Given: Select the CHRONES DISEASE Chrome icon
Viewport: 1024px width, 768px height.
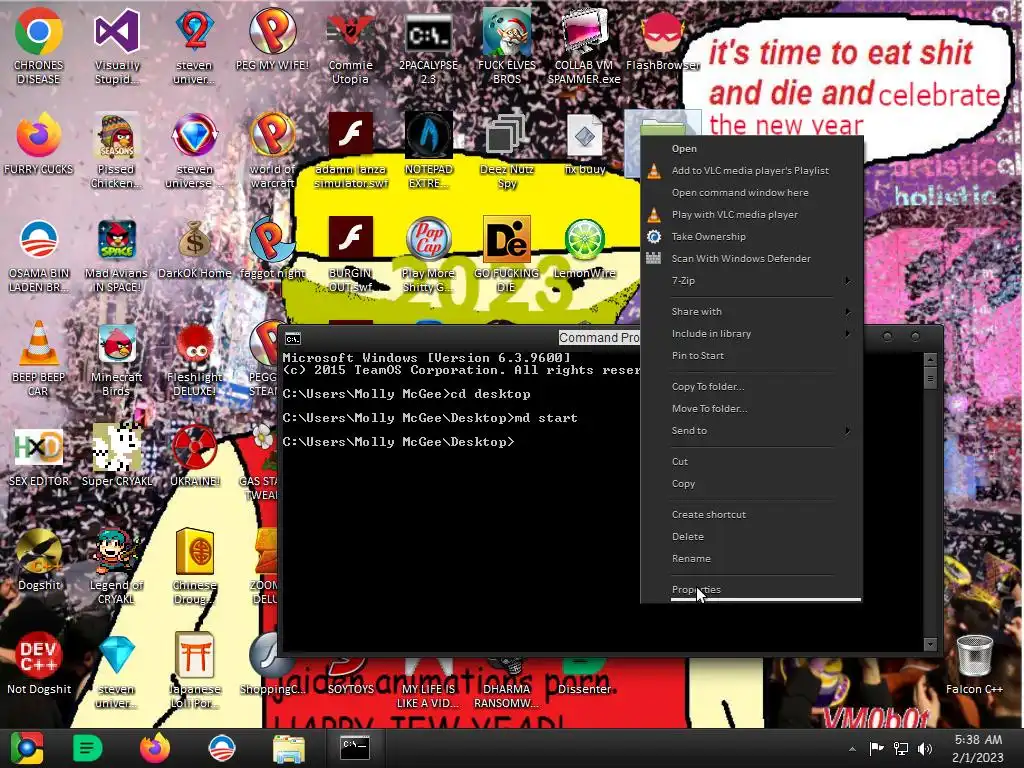Looking at the screenshot, I should [38, 46].
